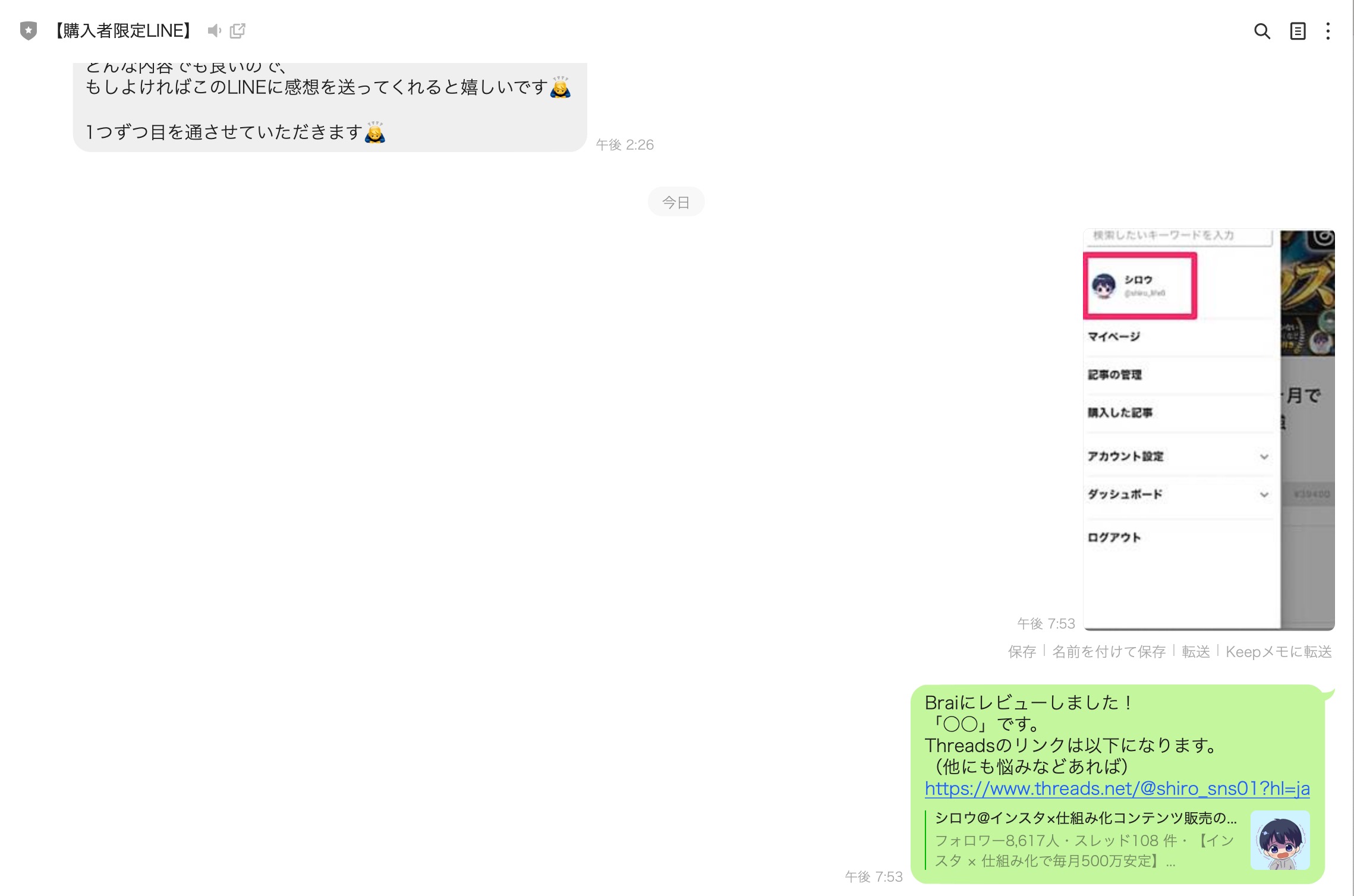Click the 今日 date separator pill
Screen dimensions: 1354x896
tap(676, 202)
